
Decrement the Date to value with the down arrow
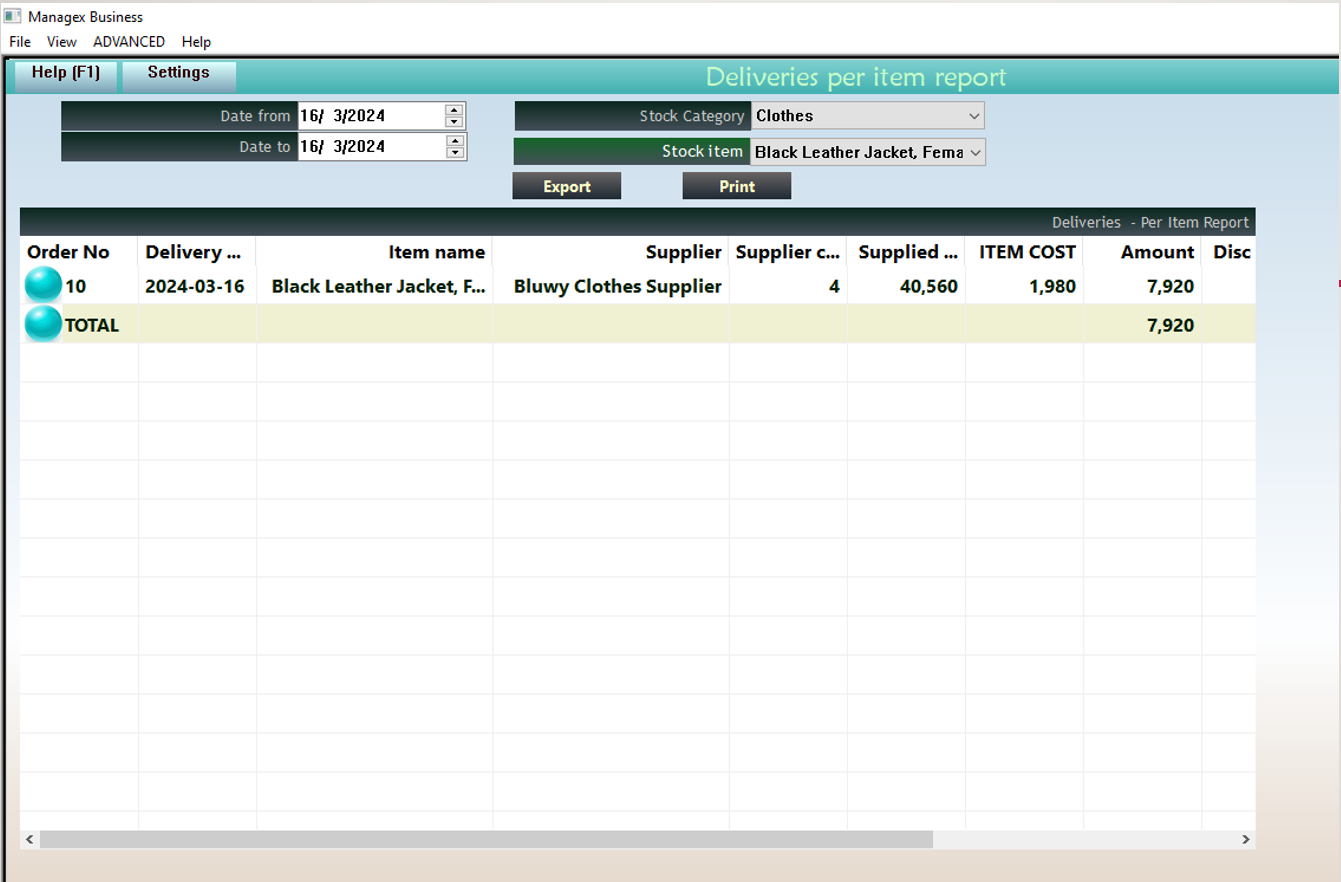[453, 151]
